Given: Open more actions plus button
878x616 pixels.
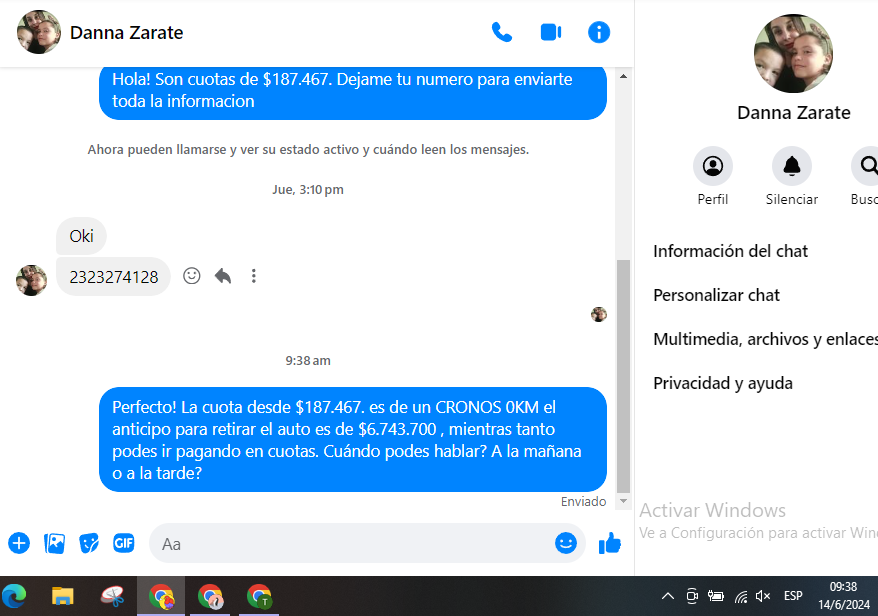Looking at the screenshot, I should pos(19,543).
